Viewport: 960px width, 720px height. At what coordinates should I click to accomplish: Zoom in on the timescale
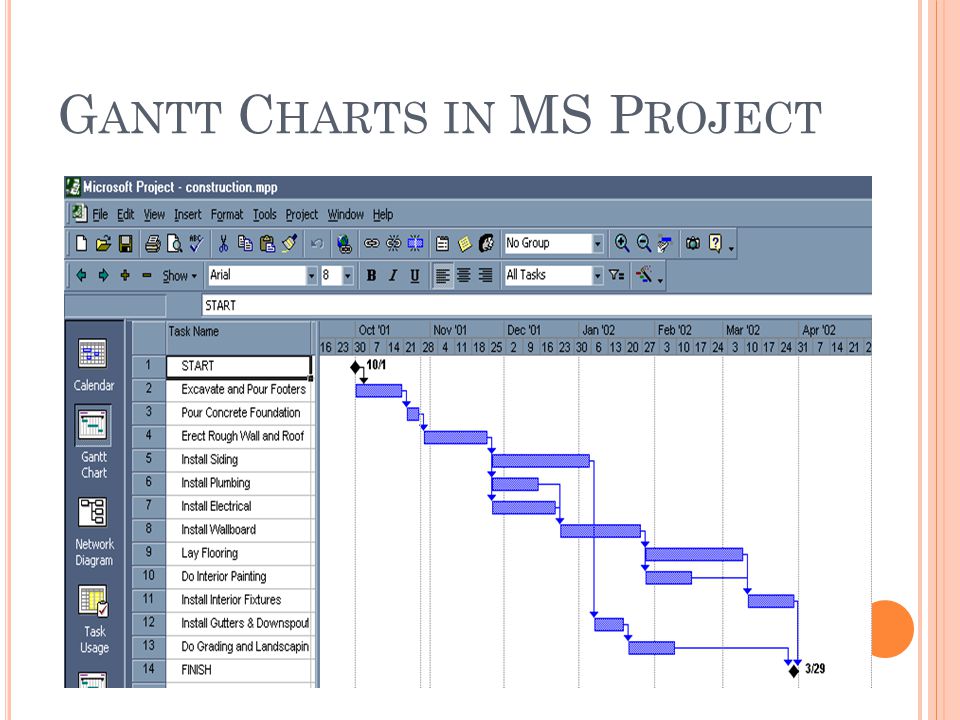pyautogui.click(x=622, y=244)
